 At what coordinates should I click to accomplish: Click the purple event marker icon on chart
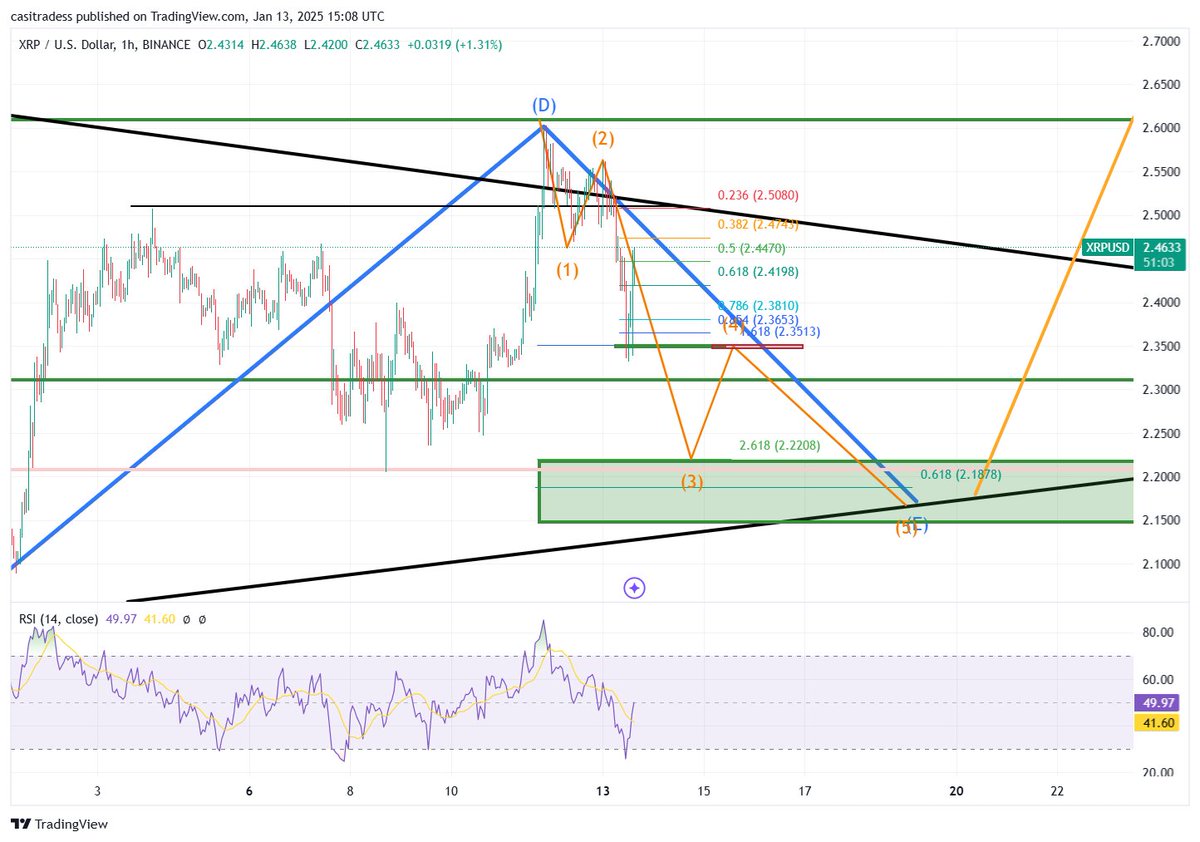(634, 588)
